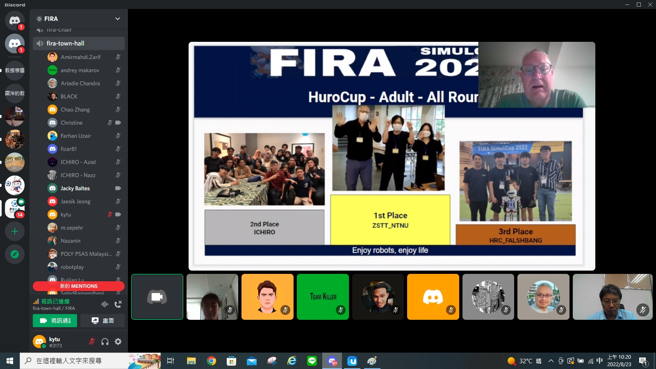Click the presenter's webcam overlay video

click(536, 75)
